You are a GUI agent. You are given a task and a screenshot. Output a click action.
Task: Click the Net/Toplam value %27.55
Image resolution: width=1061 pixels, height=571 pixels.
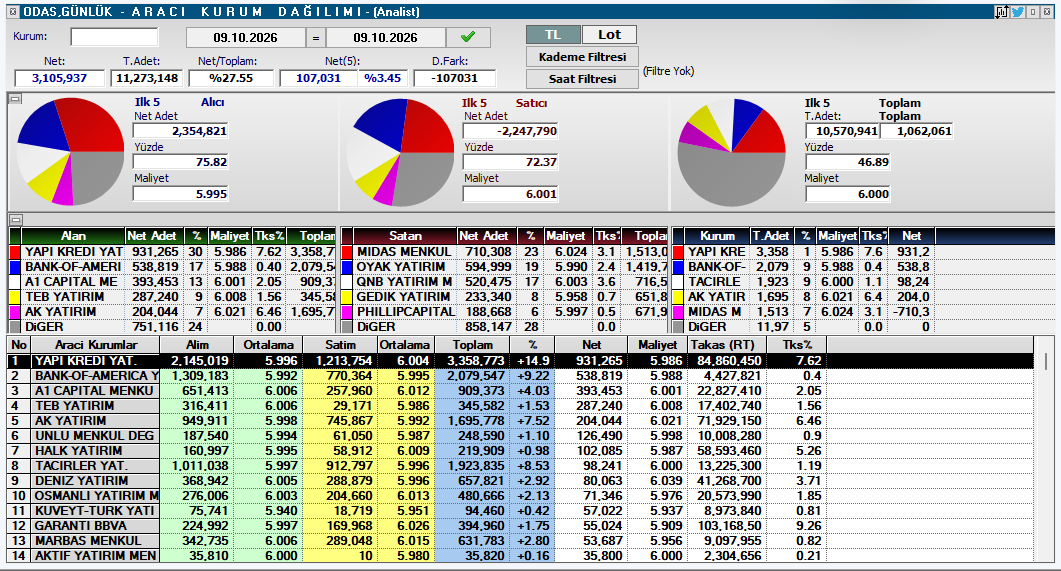pyautogui.click(x=231, y=78)
